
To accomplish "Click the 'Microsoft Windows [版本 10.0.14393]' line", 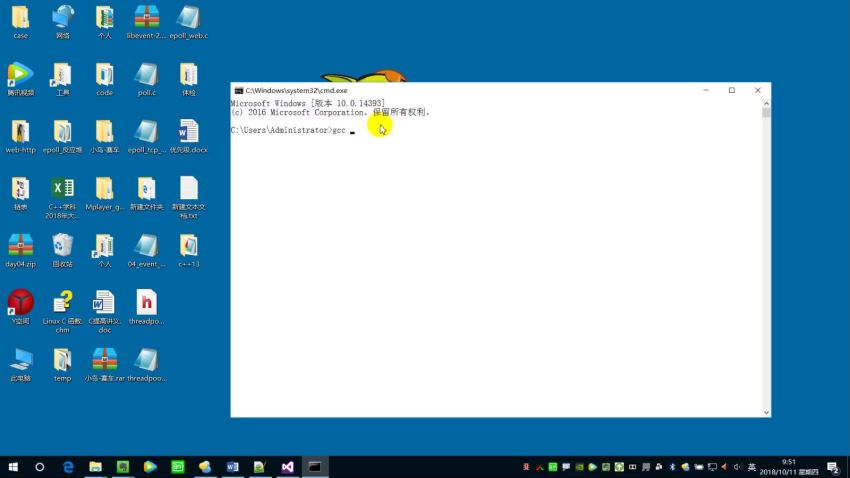I will point(307,103).
